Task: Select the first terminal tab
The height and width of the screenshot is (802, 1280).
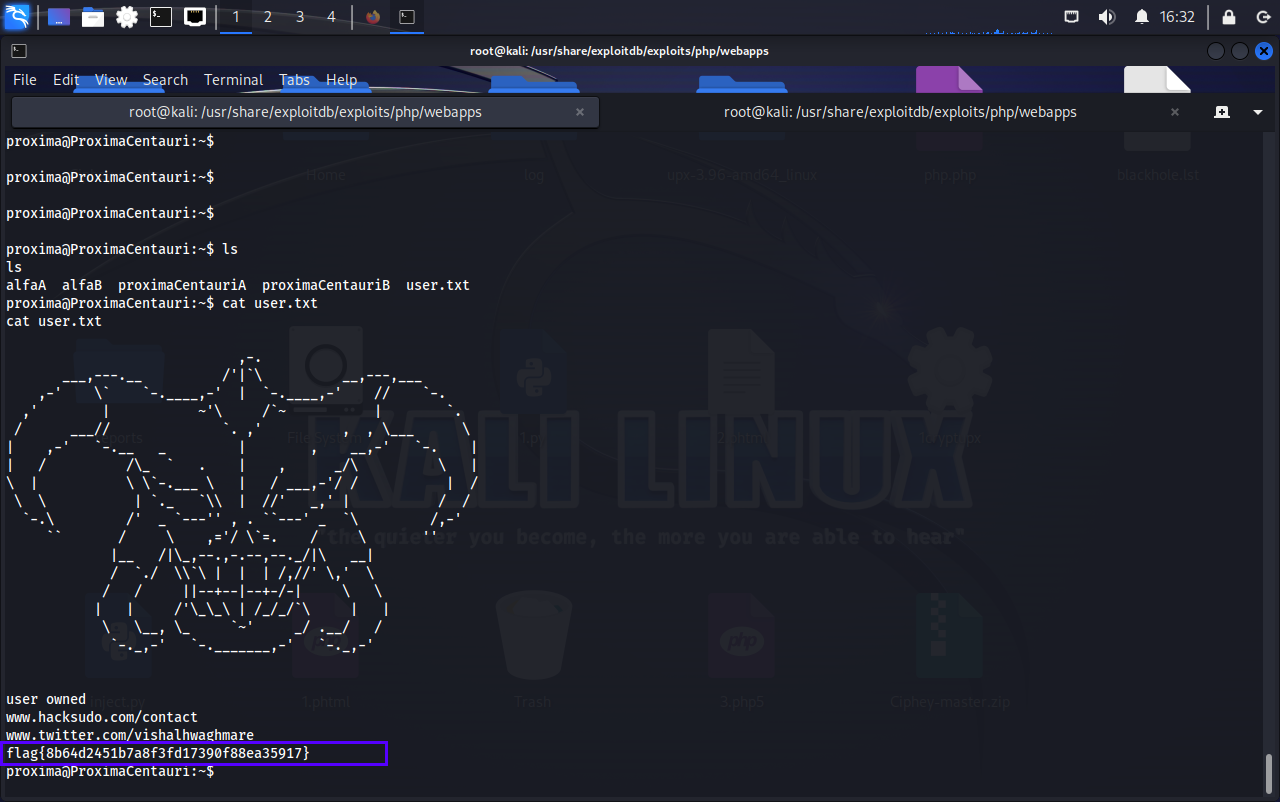Action: pyautogui.click(x=305, y=112)
